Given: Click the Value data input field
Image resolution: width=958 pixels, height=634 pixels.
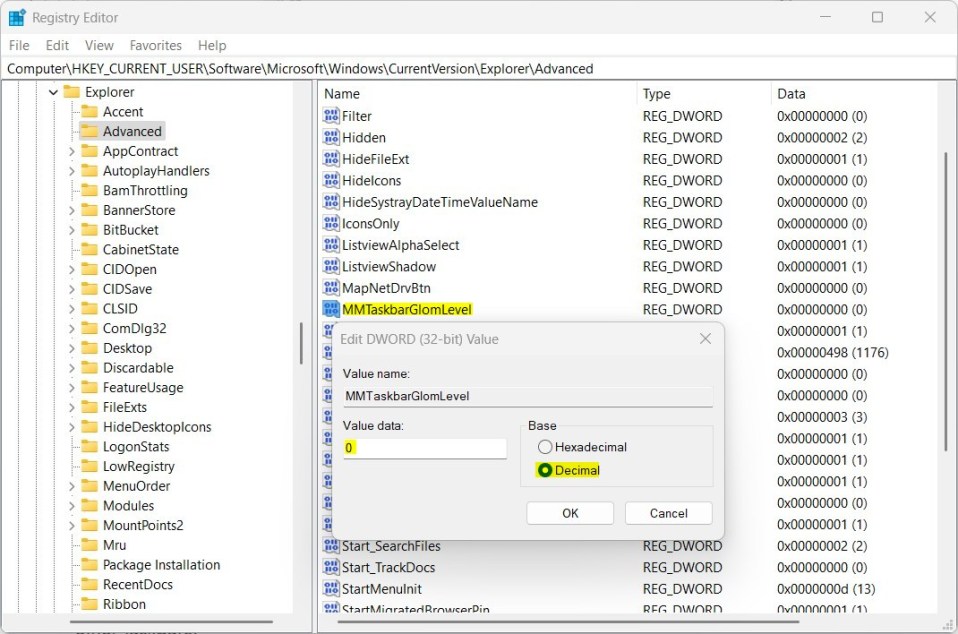Looking at the screenshot, I should [425, 448].
